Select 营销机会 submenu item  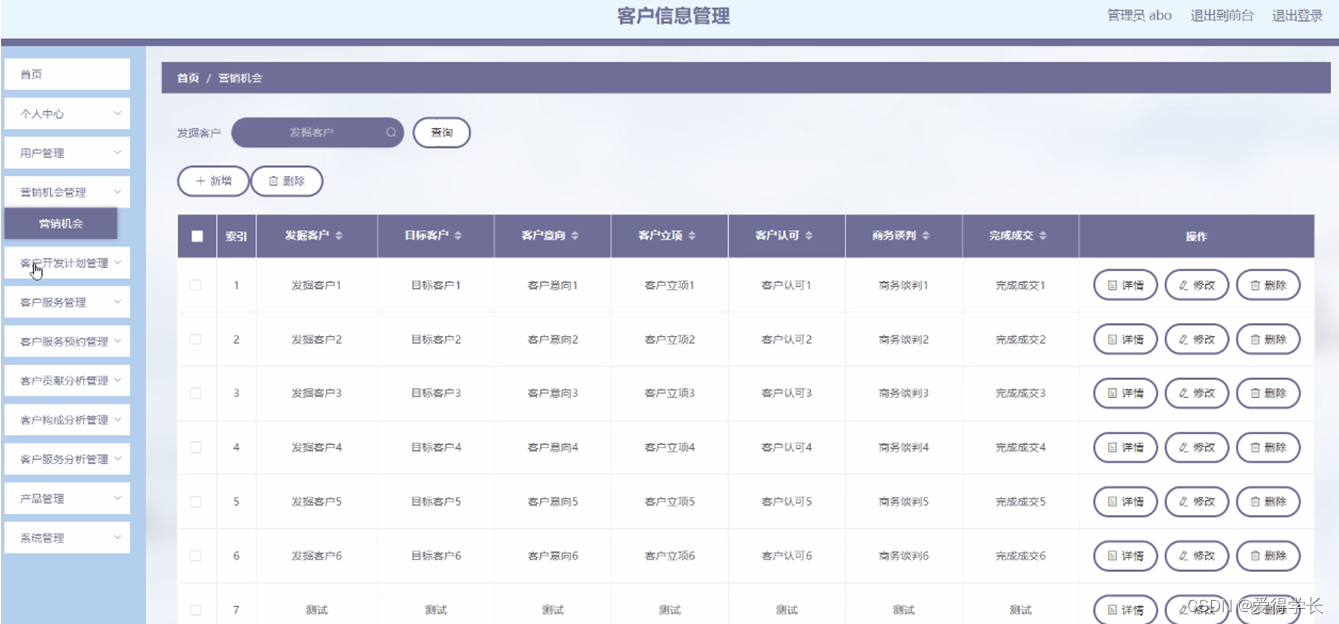(61, 223)
